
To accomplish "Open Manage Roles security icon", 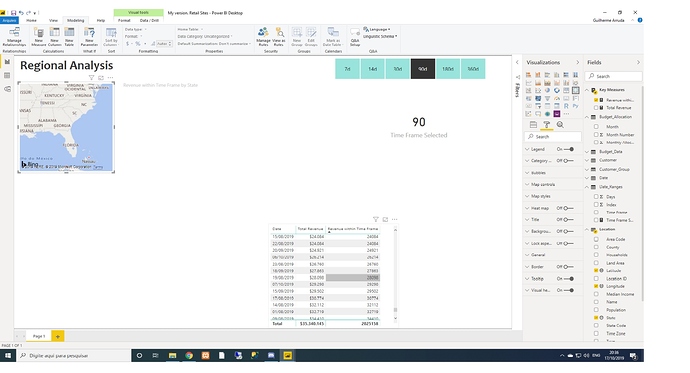I will click(263, 37).
